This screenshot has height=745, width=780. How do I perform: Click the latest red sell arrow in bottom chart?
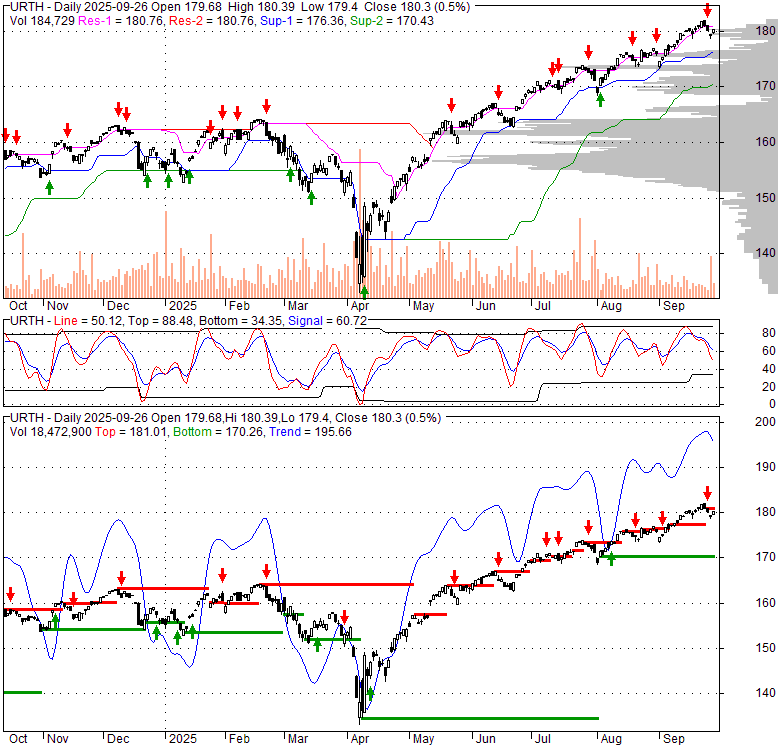click(x=707, y=493)
